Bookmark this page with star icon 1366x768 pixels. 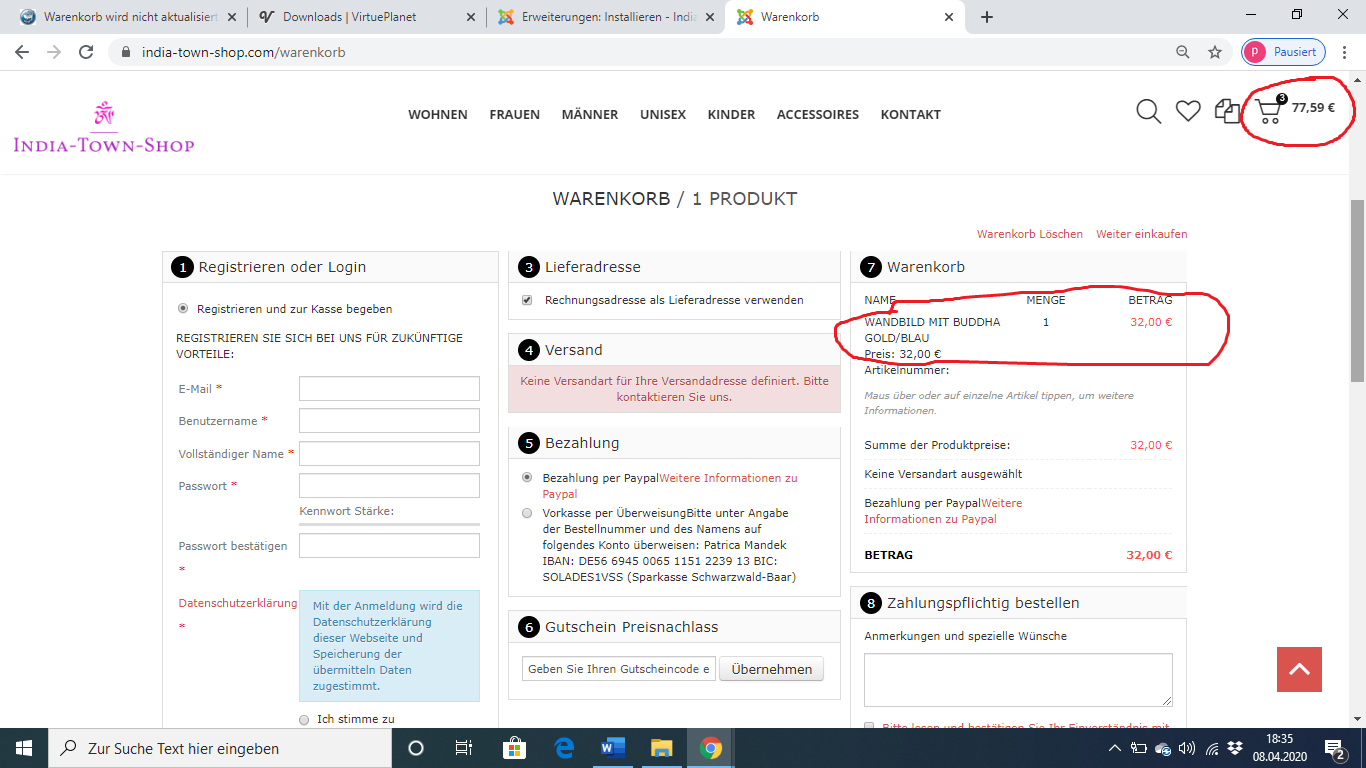coord(1215,52)
